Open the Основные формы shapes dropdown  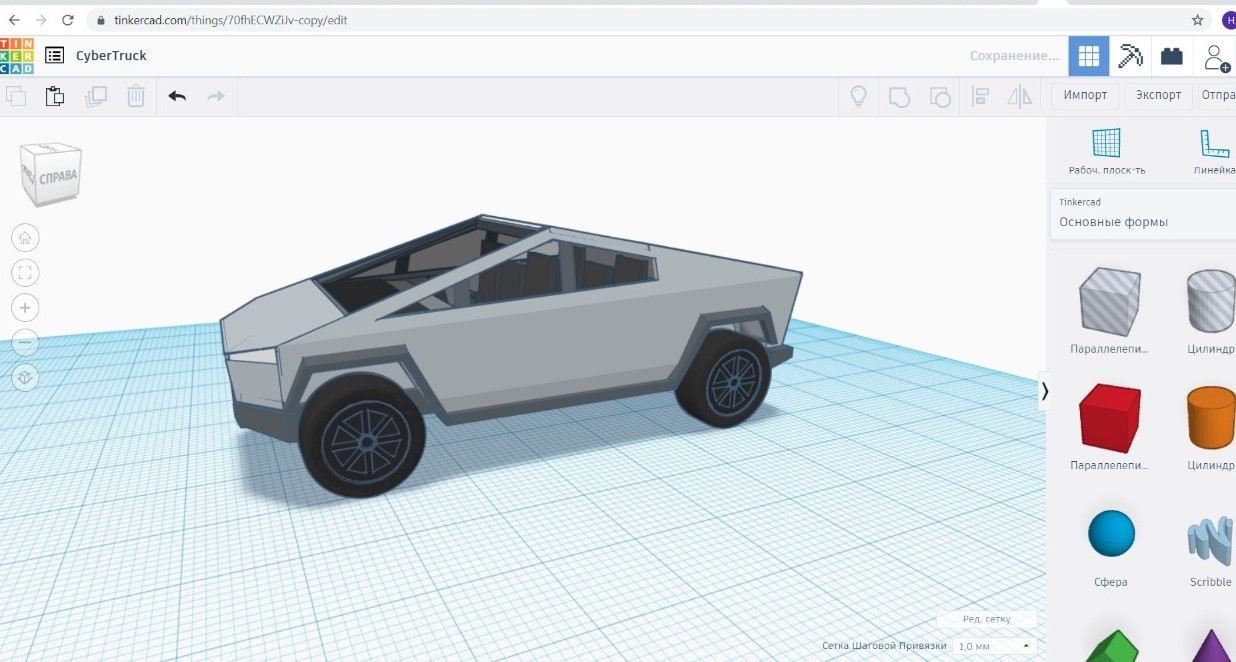click(x=1143, y=214)
